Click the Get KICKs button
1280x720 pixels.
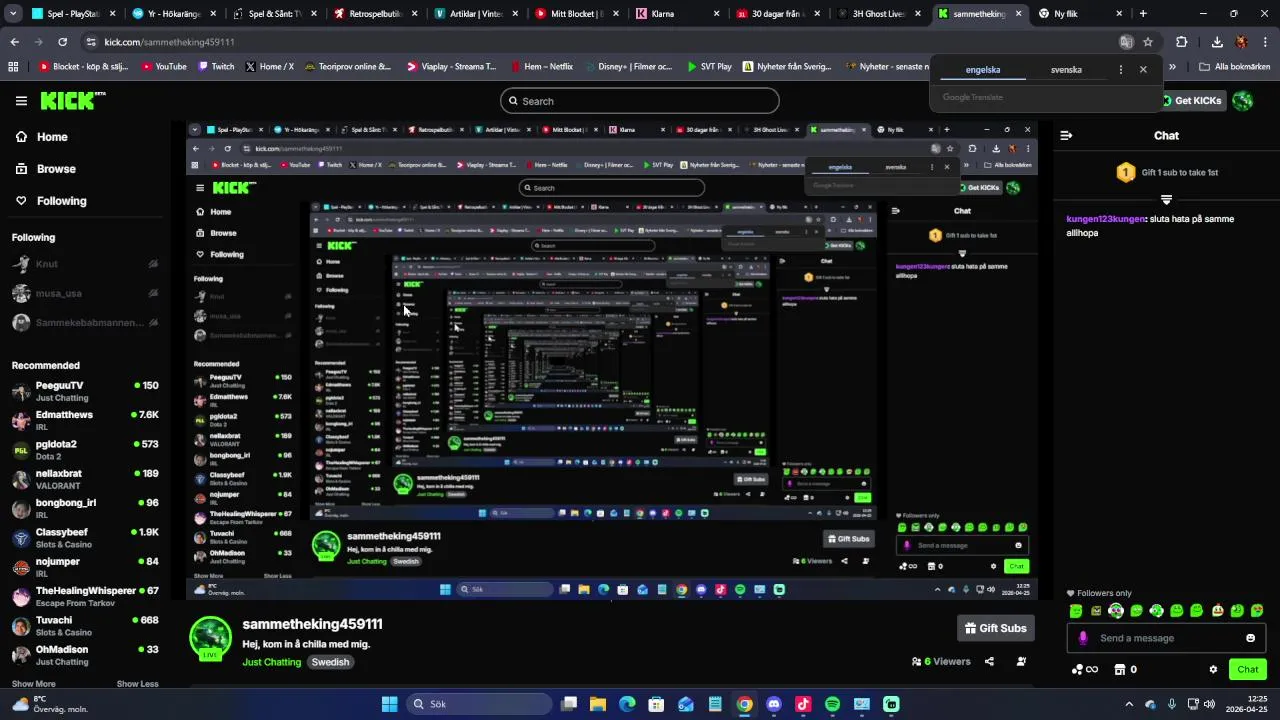(1192, 100)
